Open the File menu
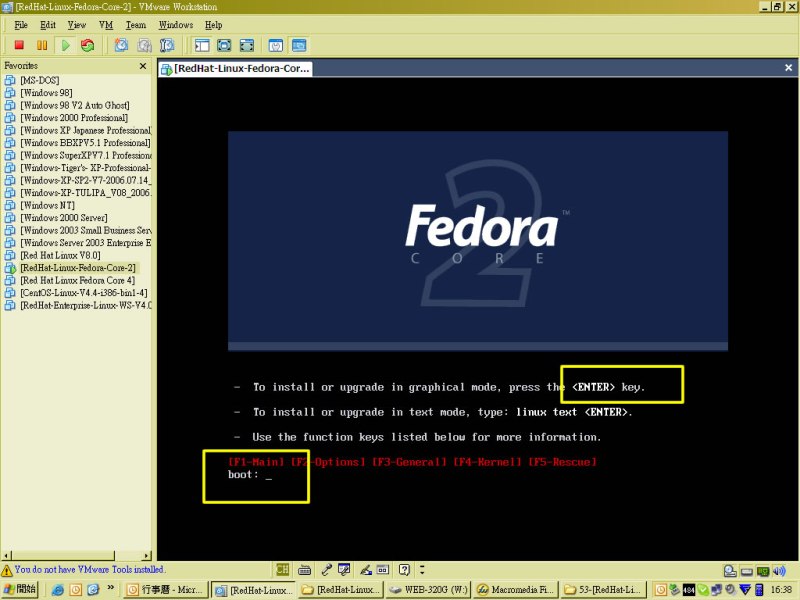Viewport: 800px width, 600px height. coord(21,25)
